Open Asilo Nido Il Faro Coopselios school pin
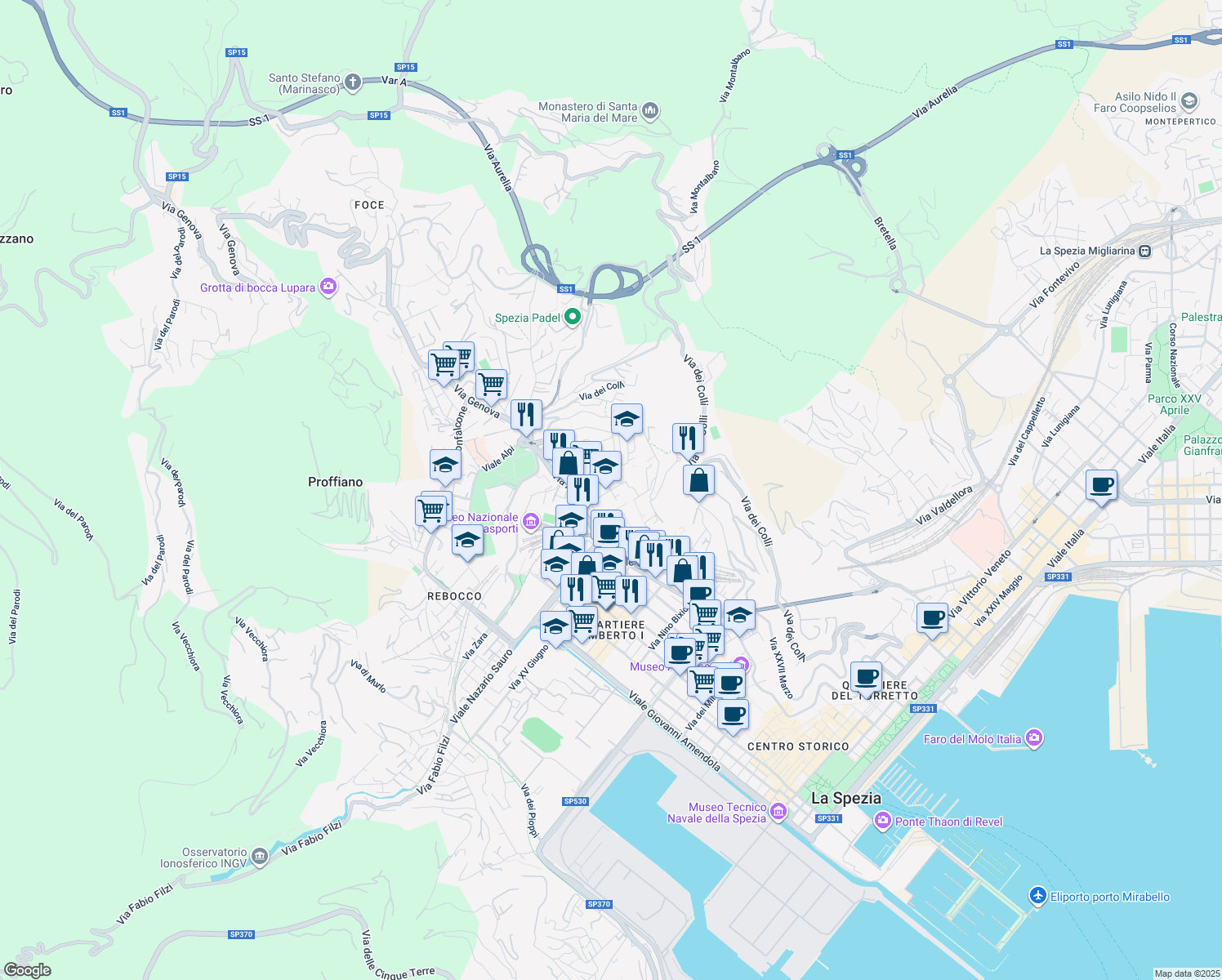Viewport: 1222px width, 980px height. coord(1189,101)
